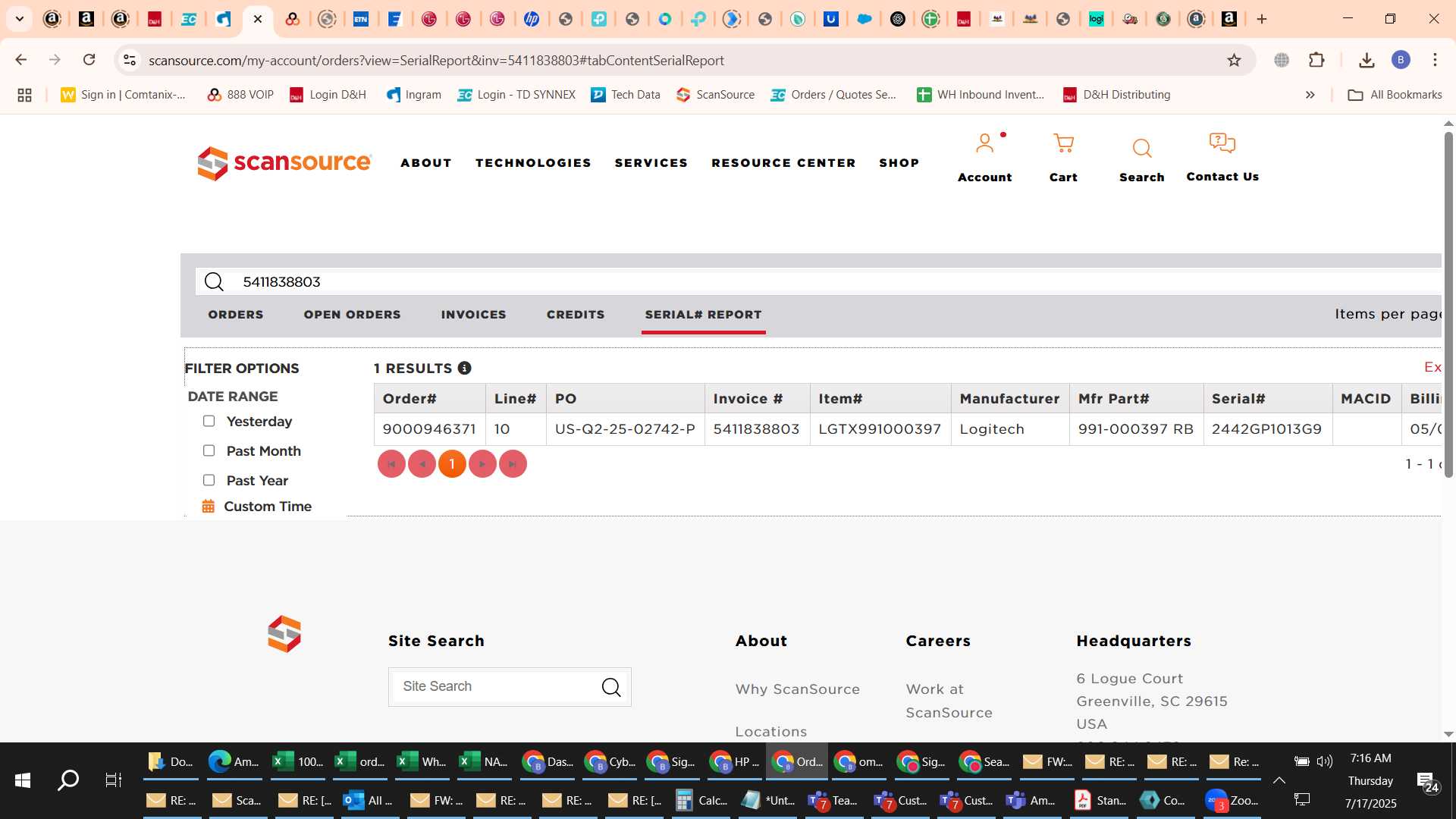This screenshot has height=819, width=1456.
Task: Go back to the previous page
Action: [21, 60]
